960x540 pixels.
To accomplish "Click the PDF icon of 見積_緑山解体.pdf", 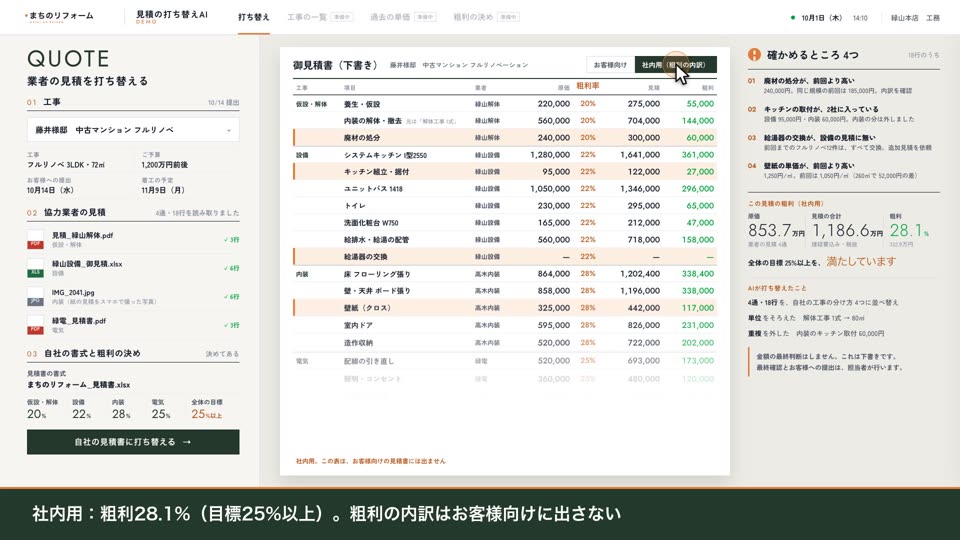I will coord(36,239).
